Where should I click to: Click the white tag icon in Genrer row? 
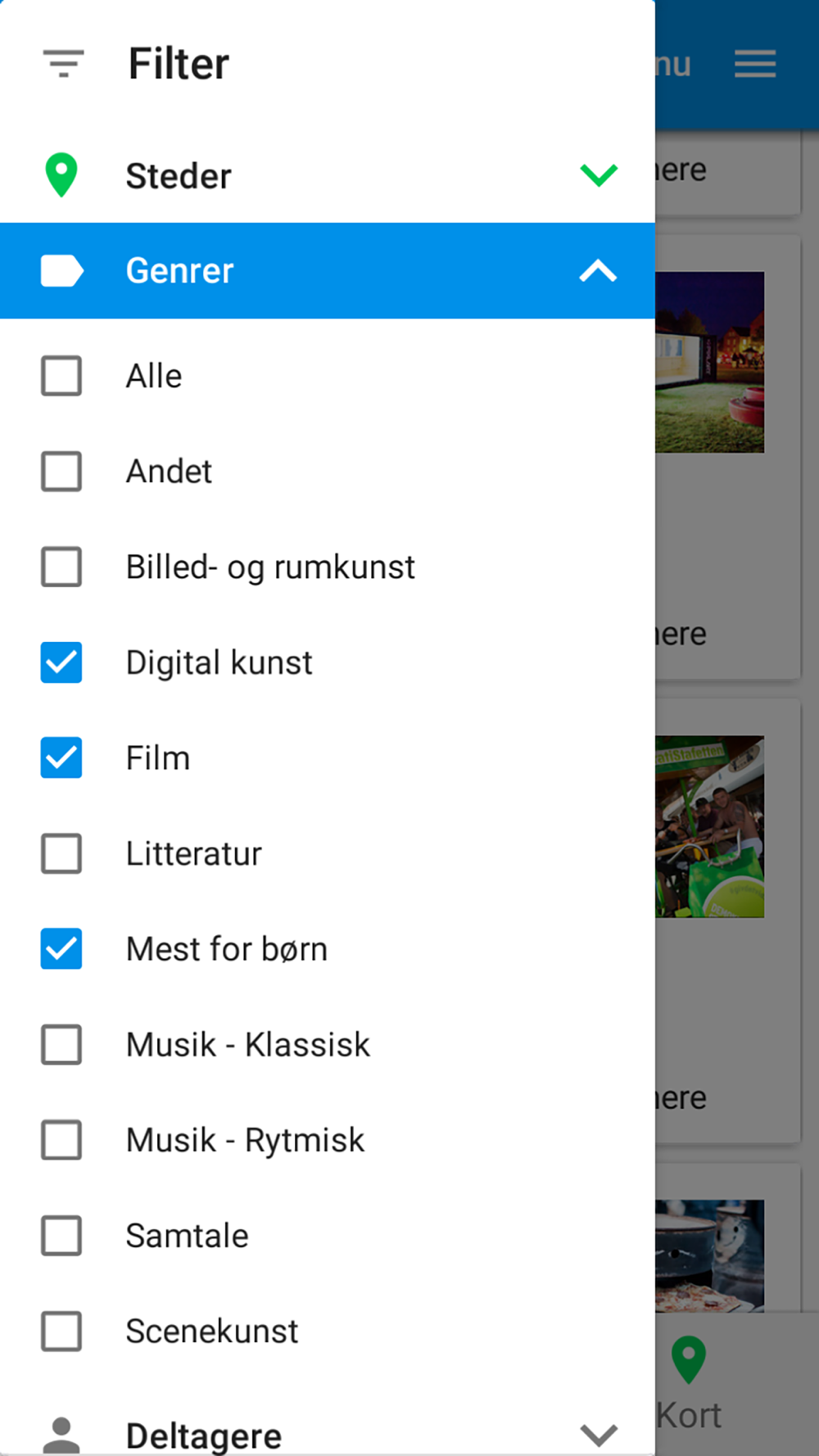pyautogui.click(x=62, y=271)
